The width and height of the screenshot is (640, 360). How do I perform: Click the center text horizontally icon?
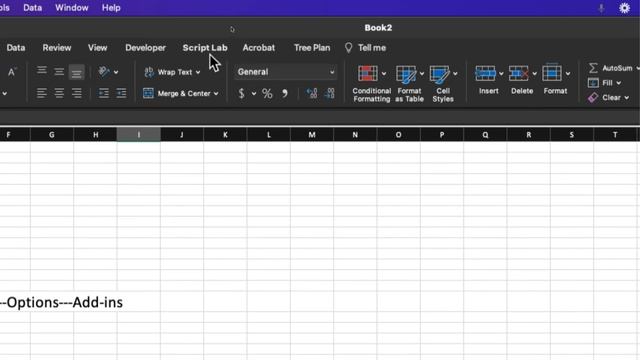point(59,93)
